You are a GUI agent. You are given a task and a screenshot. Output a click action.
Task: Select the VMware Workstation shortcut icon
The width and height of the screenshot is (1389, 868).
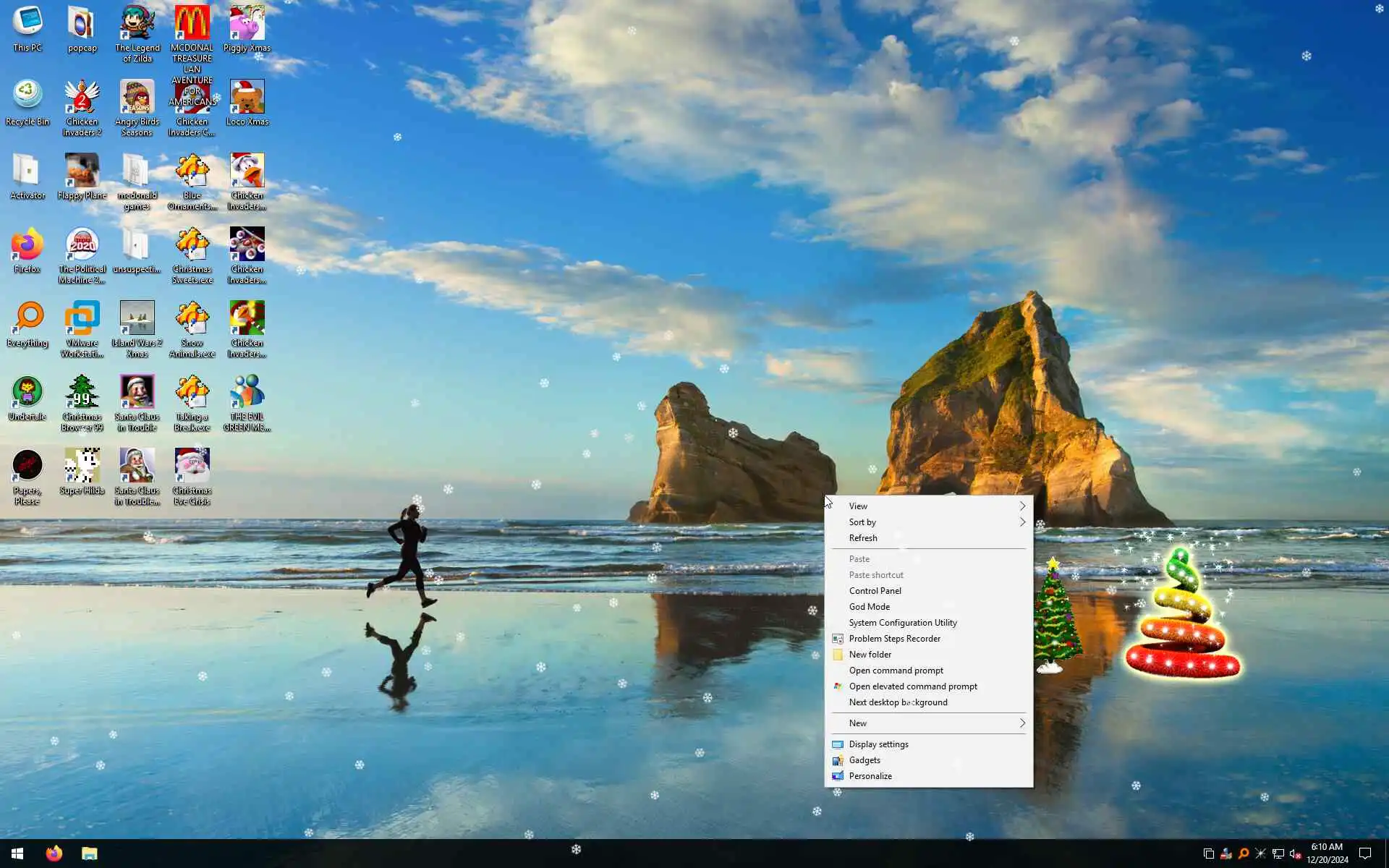pos(82,320)
